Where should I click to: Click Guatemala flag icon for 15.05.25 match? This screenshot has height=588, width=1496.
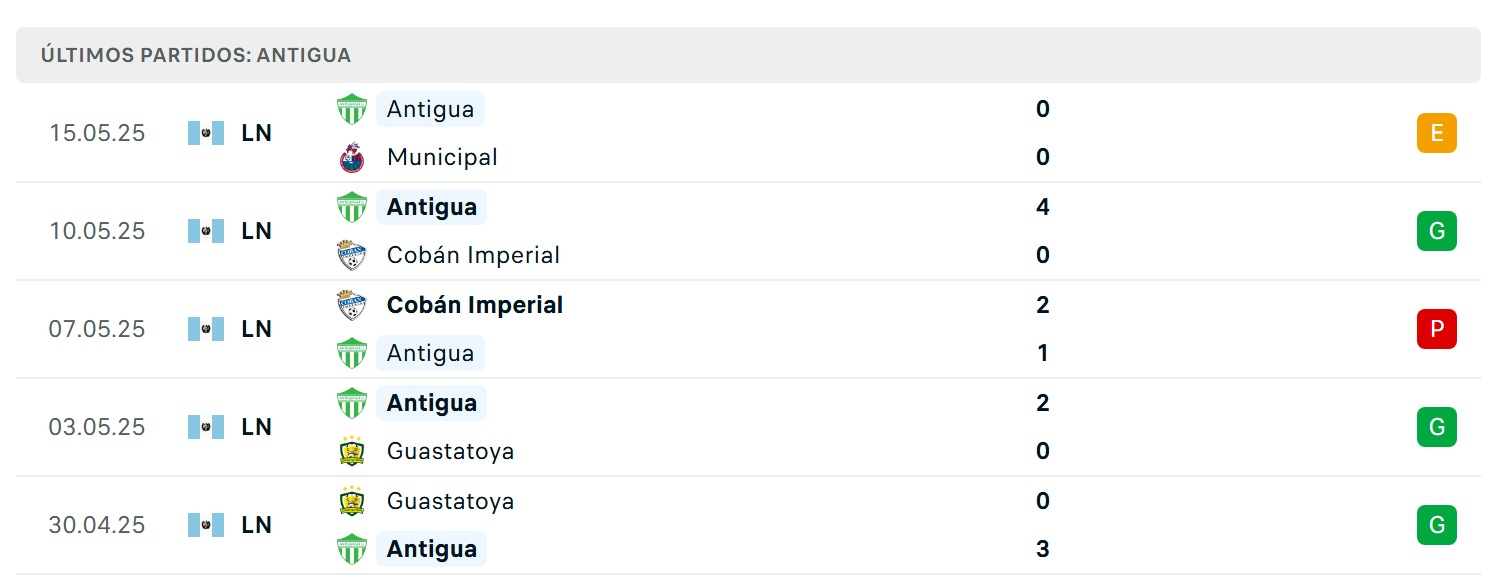coord(206,133)
